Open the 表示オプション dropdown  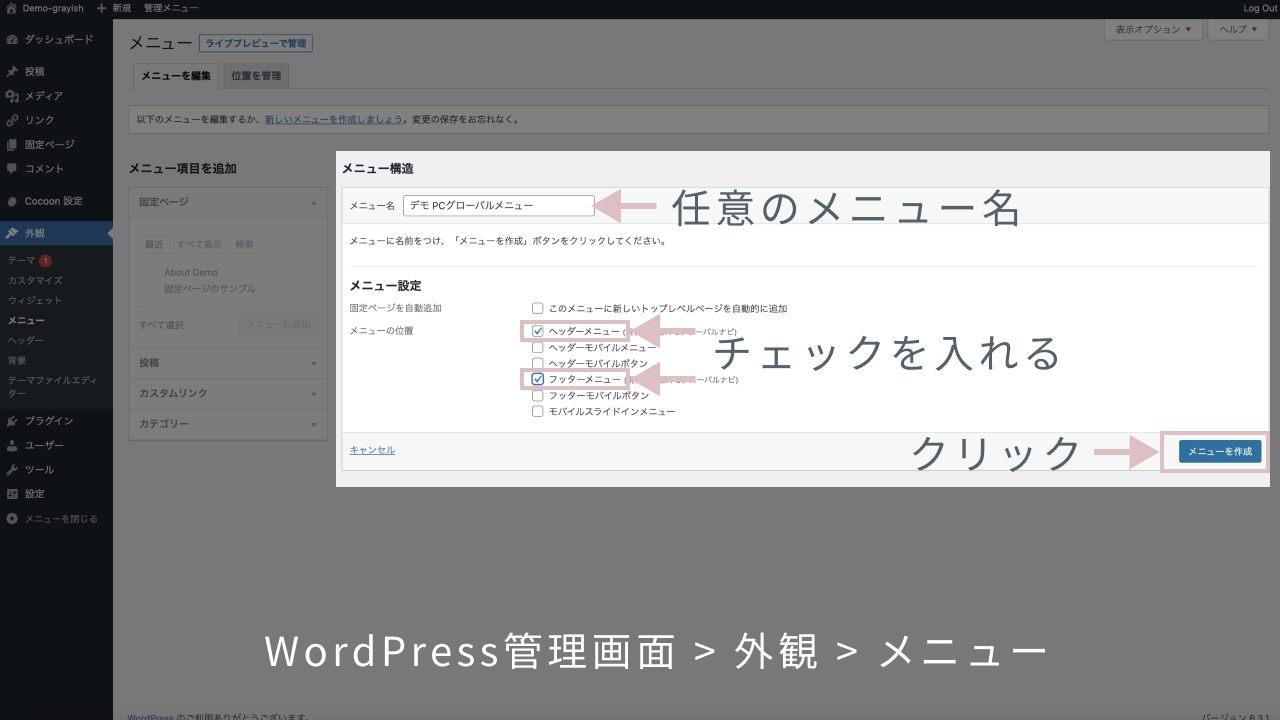pyautogui.click(x=1153, y=29)
